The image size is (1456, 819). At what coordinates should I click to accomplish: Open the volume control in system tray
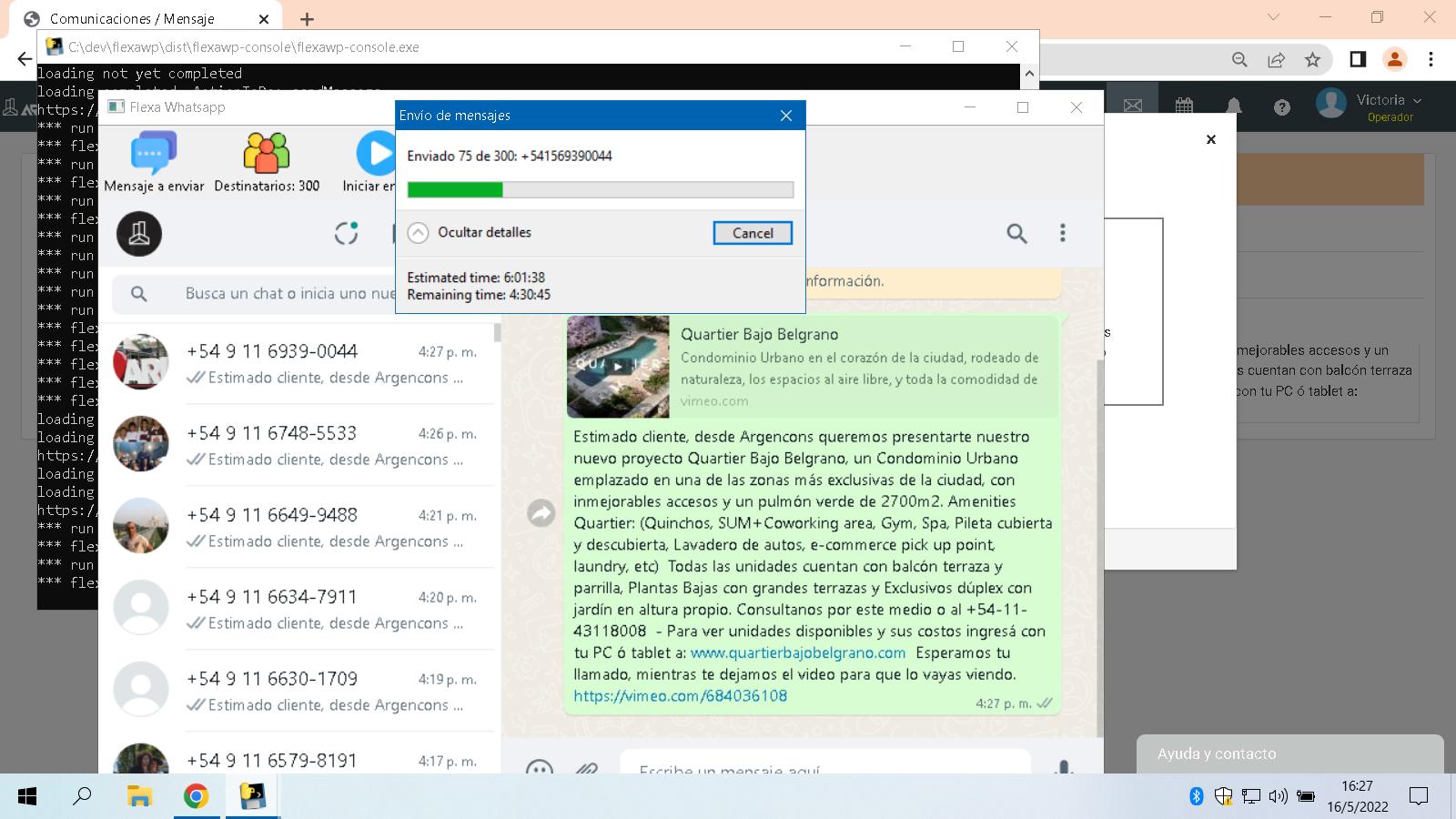tap(1278, 797)
